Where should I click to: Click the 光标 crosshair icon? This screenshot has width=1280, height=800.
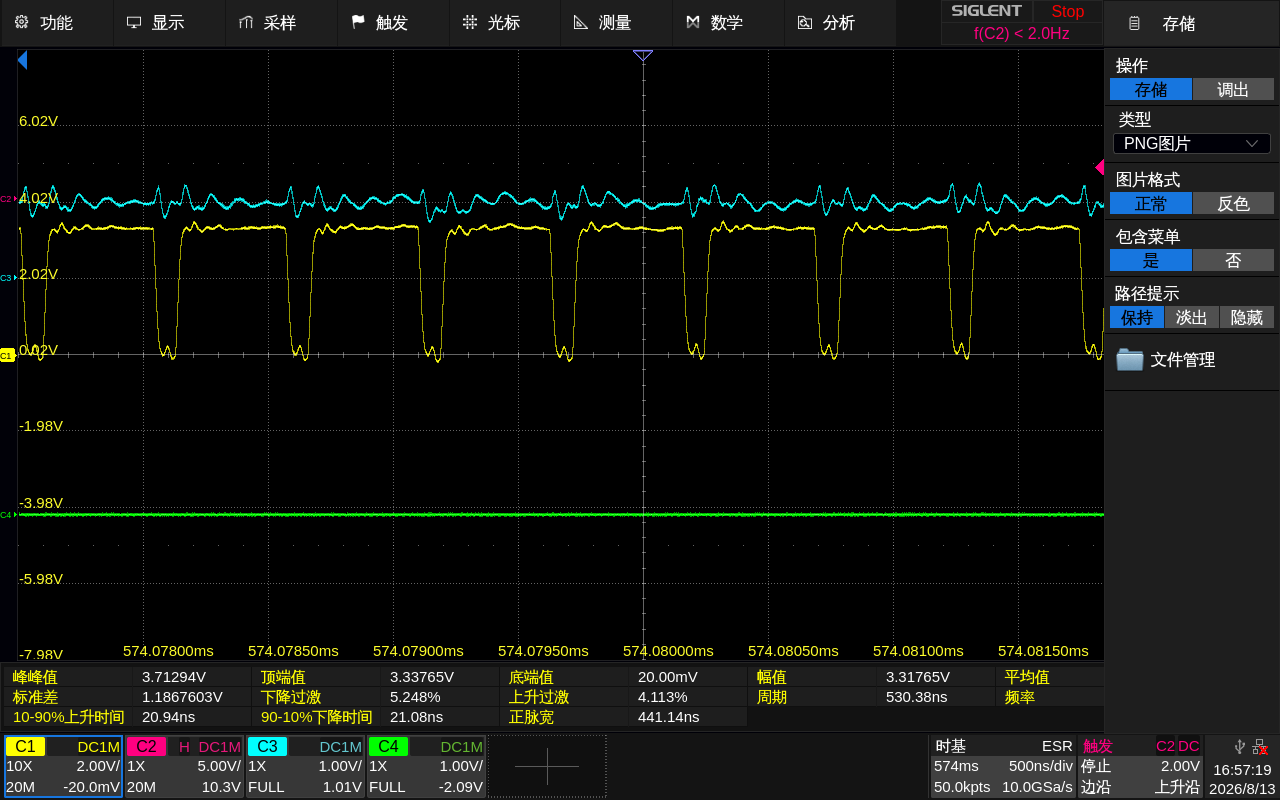coord(469,22)
